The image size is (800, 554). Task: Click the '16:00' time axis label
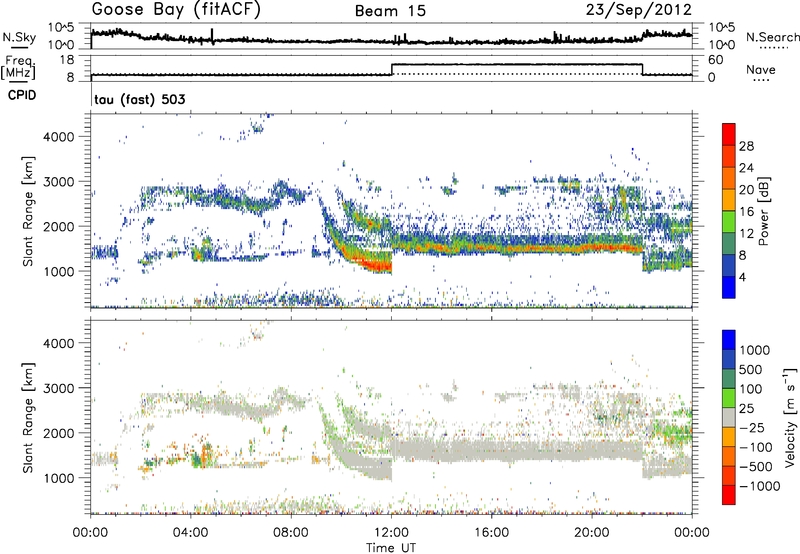coord(492,533)
